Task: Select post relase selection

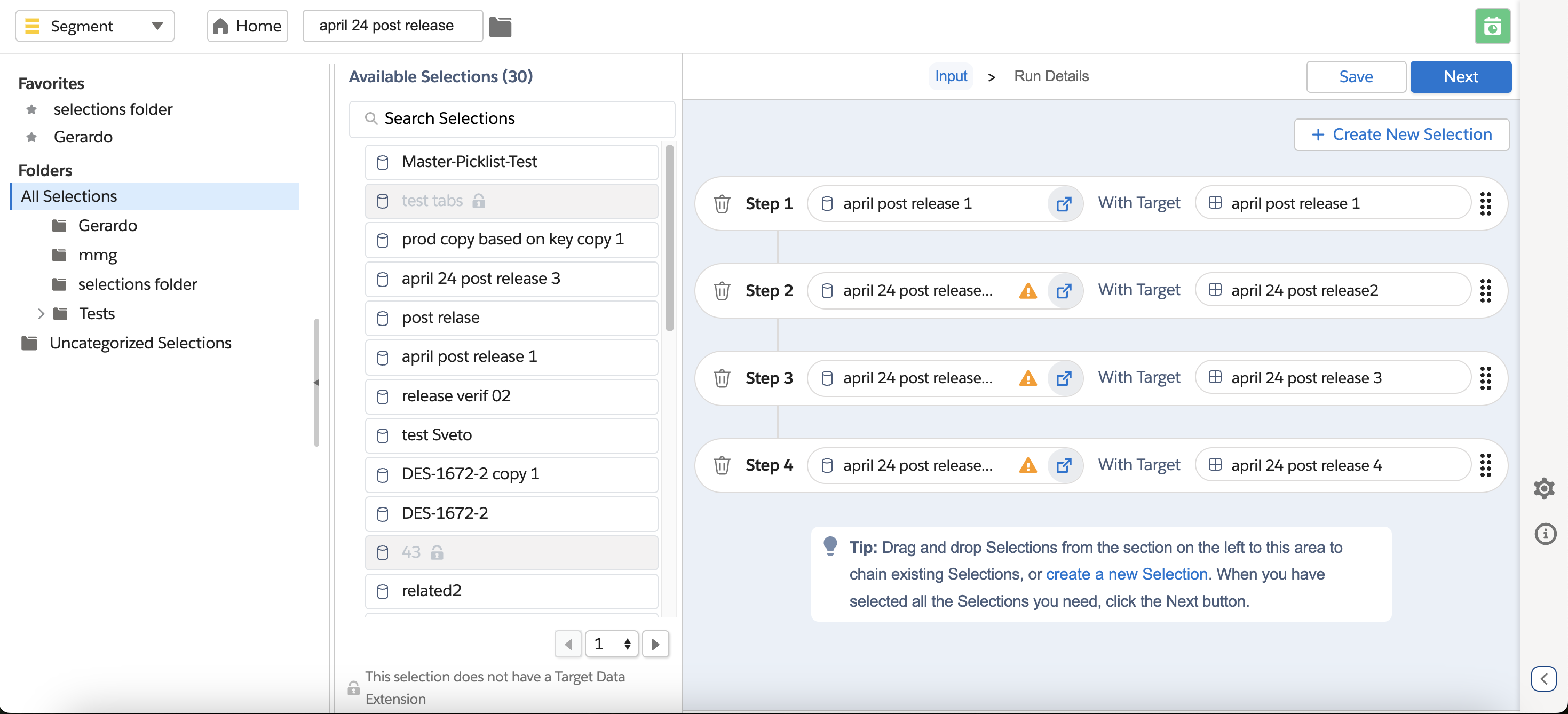Action: (511, 318)
